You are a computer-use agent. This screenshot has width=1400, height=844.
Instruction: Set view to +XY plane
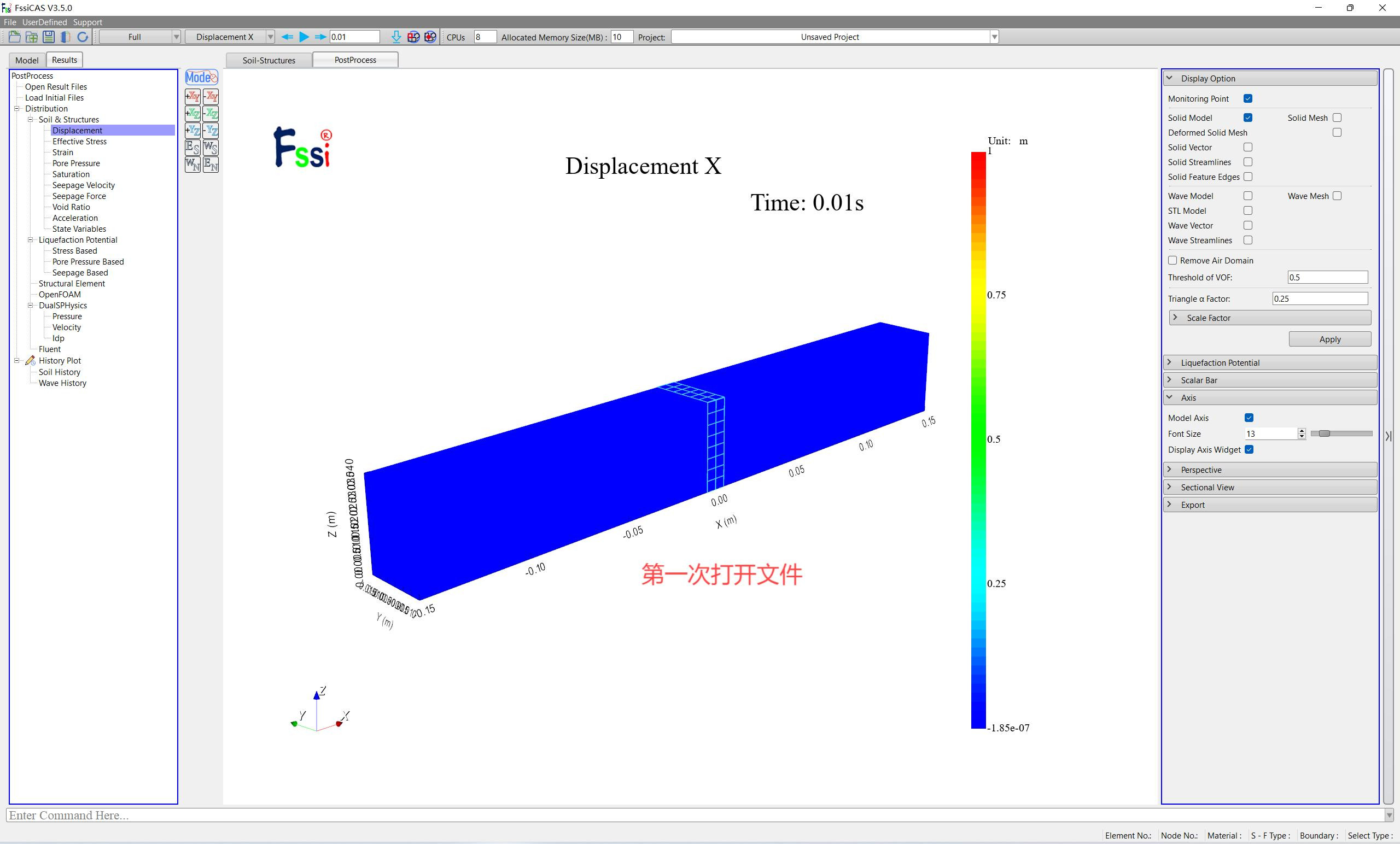192,97
